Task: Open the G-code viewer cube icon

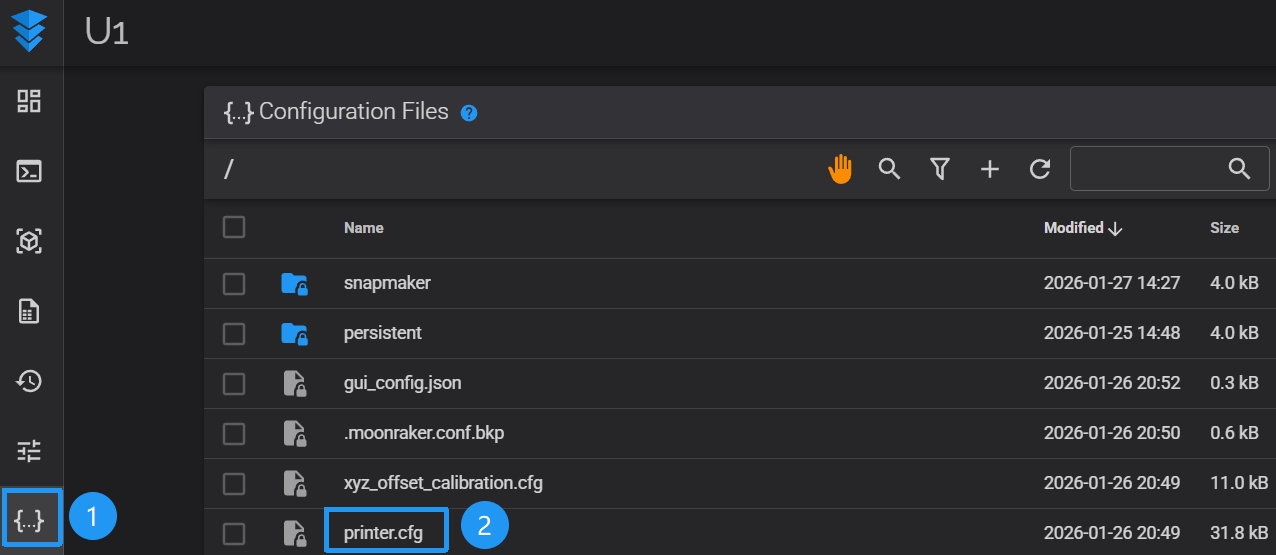Action: 30,241
